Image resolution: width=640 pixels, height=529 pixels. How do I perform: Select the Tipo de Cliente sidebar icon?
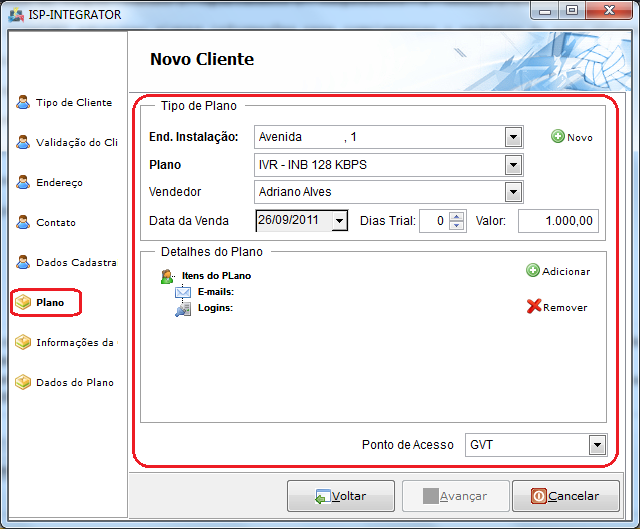(x=23, y=103)
